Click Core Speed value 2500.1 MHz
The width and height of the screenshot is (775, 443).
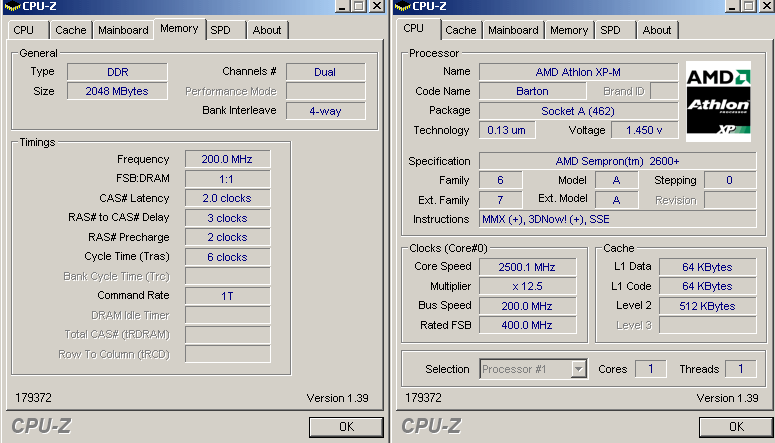click(x=527, y=267)
